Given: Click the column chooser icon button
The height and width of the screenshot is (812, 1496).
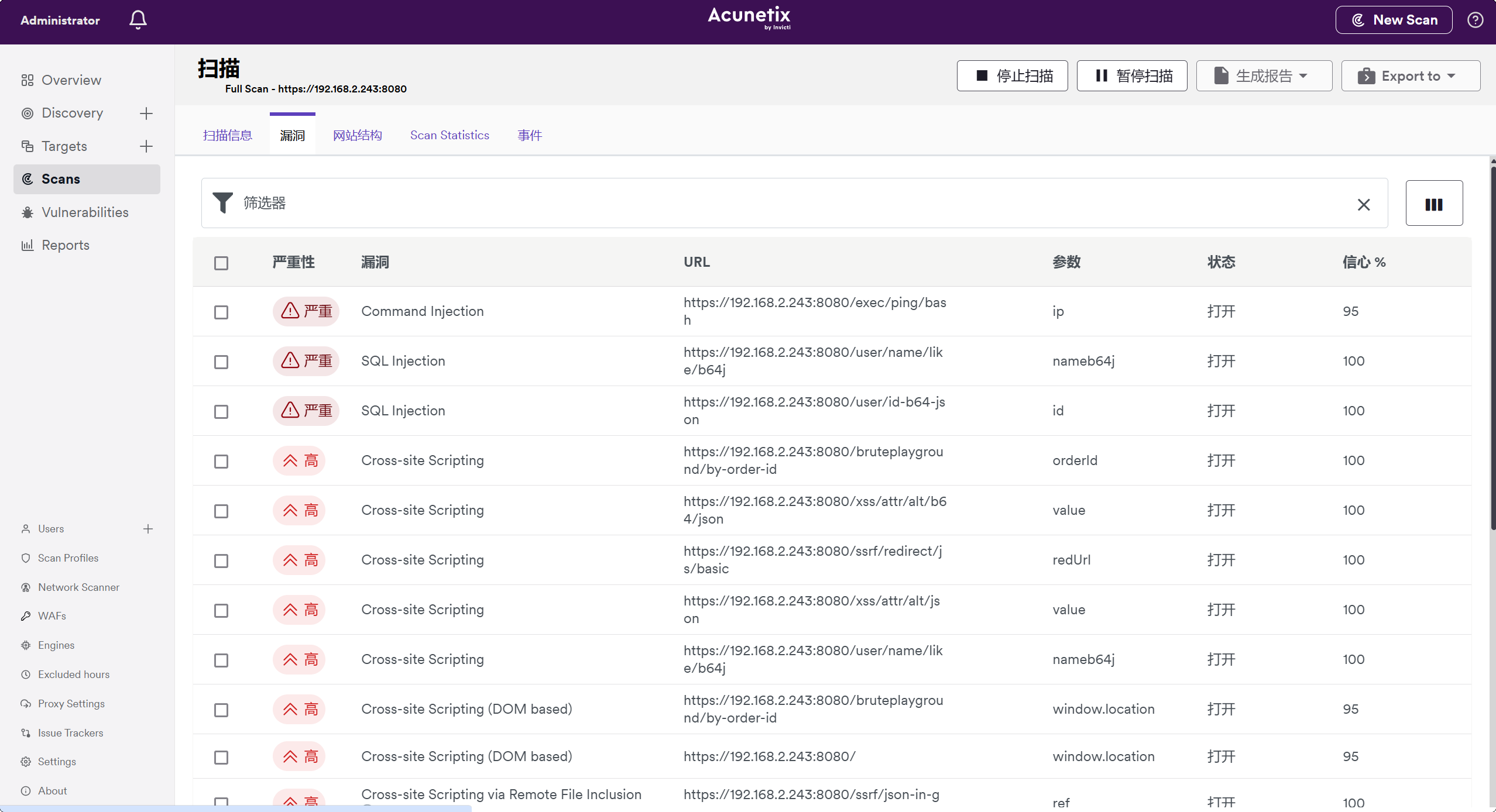Looking at the screenshot, I should 1433,204.
